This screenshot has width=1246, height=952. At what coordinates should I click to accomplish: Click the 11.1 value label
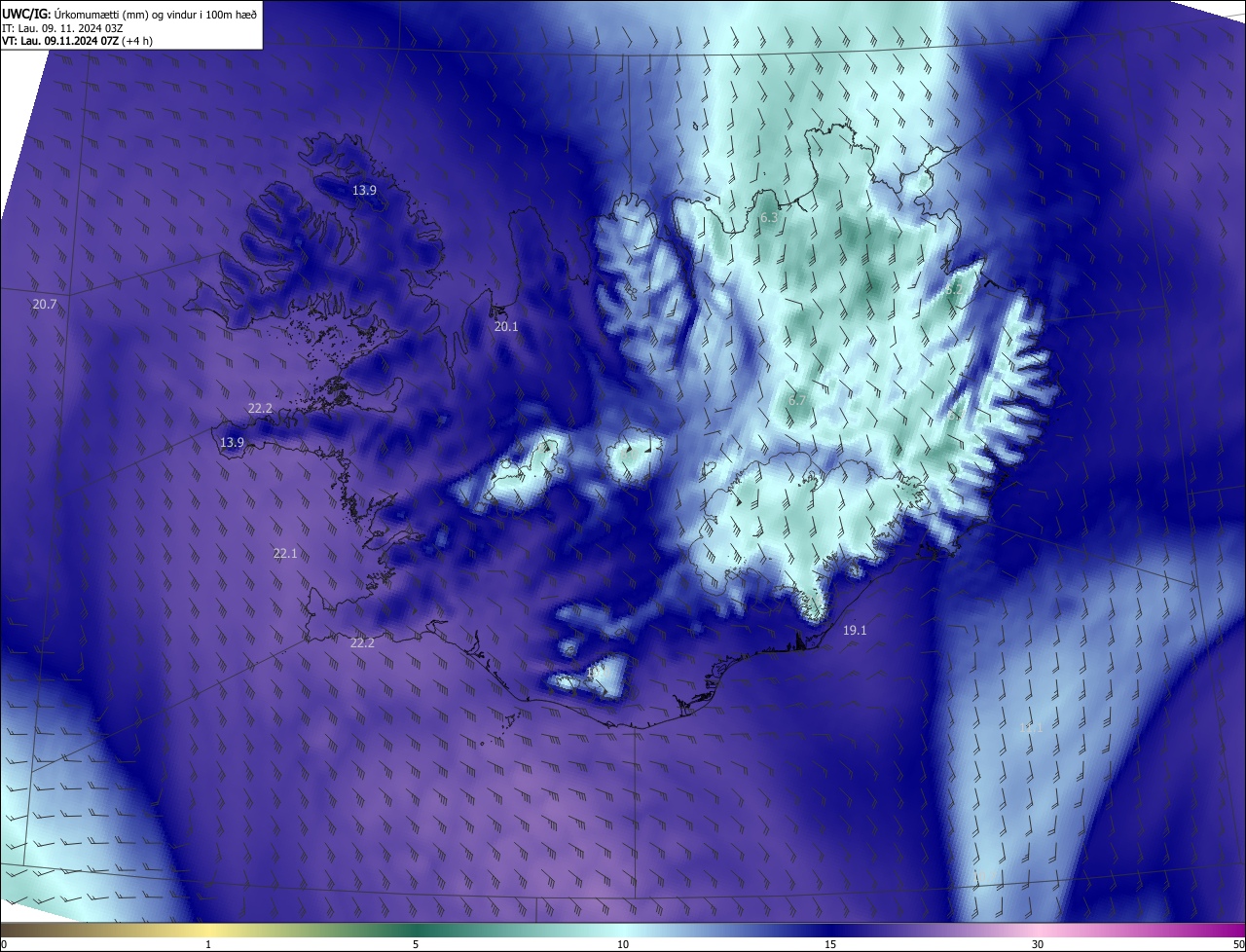[1031, 728]
